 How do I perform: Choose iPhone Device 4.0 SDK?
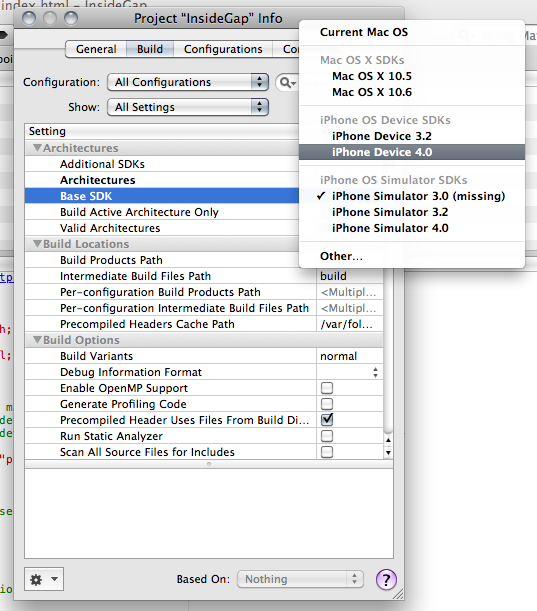pos(412,152)
